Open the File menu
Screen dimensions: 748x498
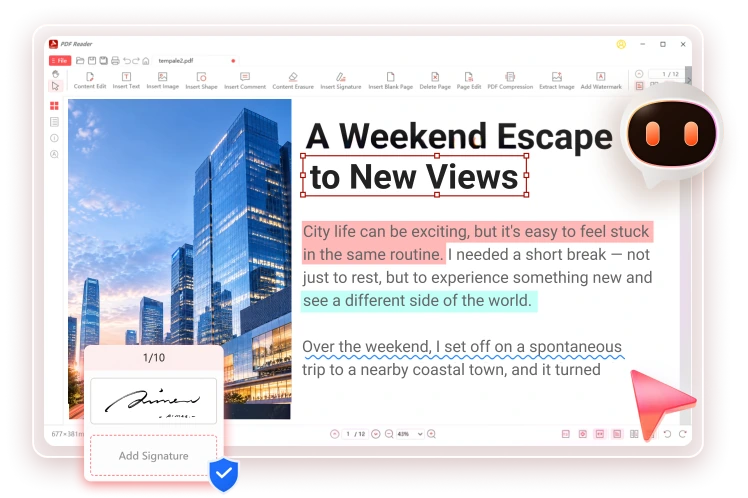(x=60, y=61)
